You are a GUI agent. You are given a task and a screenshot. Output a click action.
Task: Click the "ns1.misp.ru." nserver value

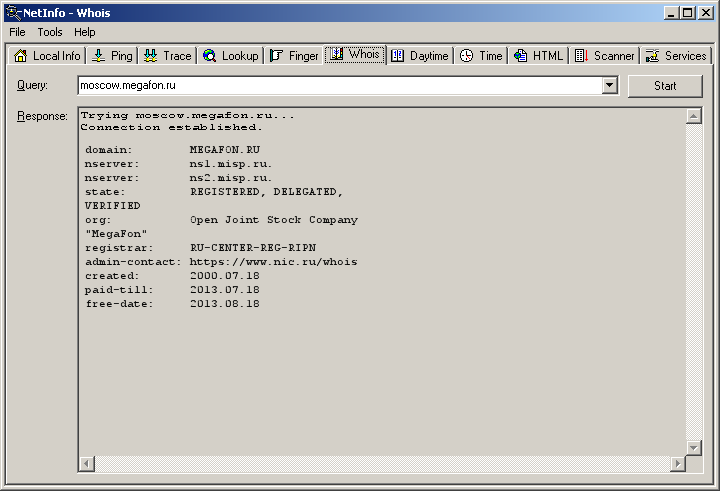point(231,164)
